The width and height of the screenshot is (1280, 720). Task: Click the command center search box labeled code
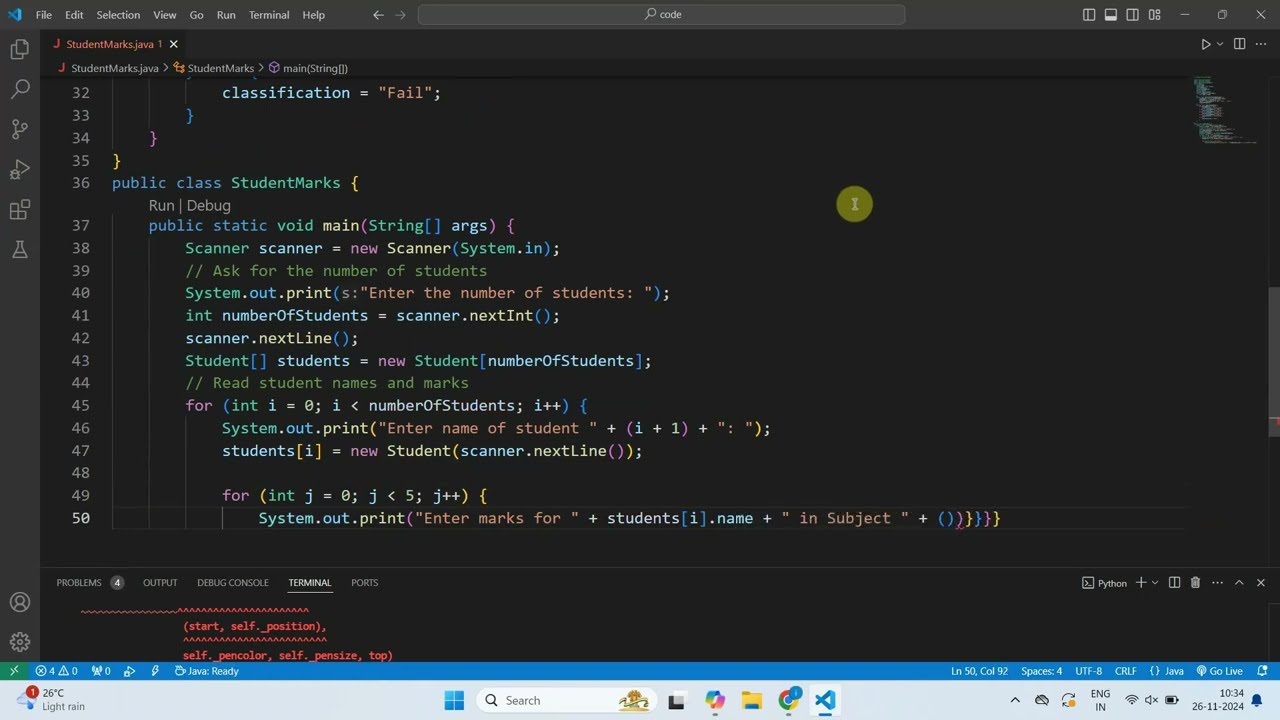pos(661,14)
